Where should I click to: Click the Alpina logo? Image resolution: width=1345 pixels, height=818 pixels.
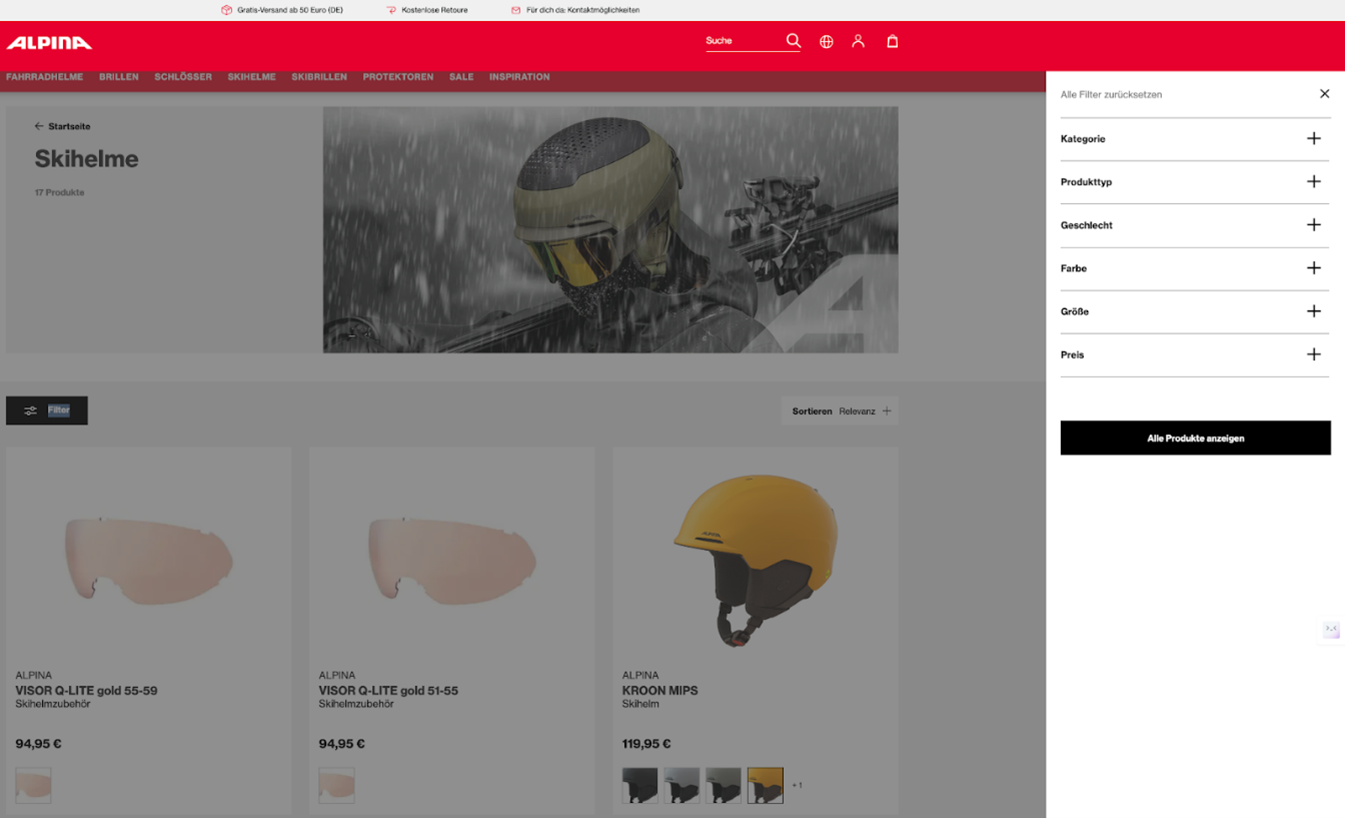49,43
